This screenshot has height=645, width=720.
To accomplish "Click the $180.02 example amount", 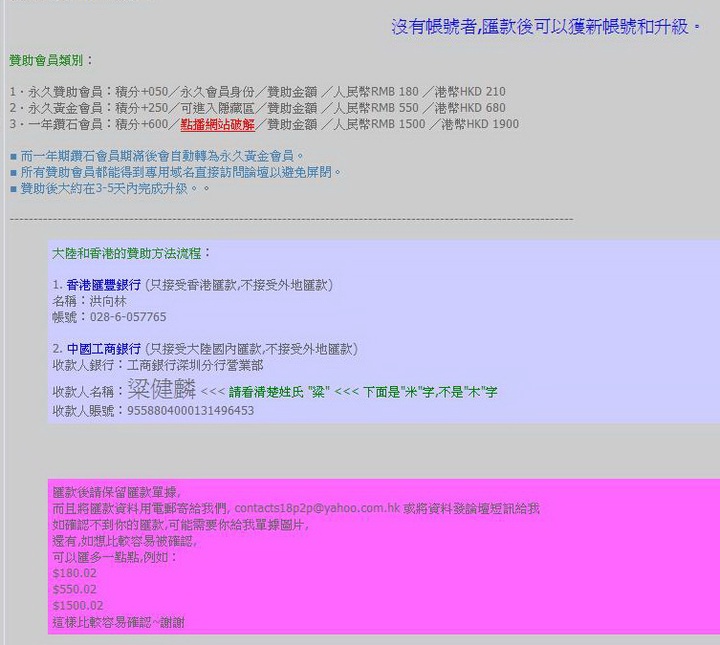I will [75, 573].
